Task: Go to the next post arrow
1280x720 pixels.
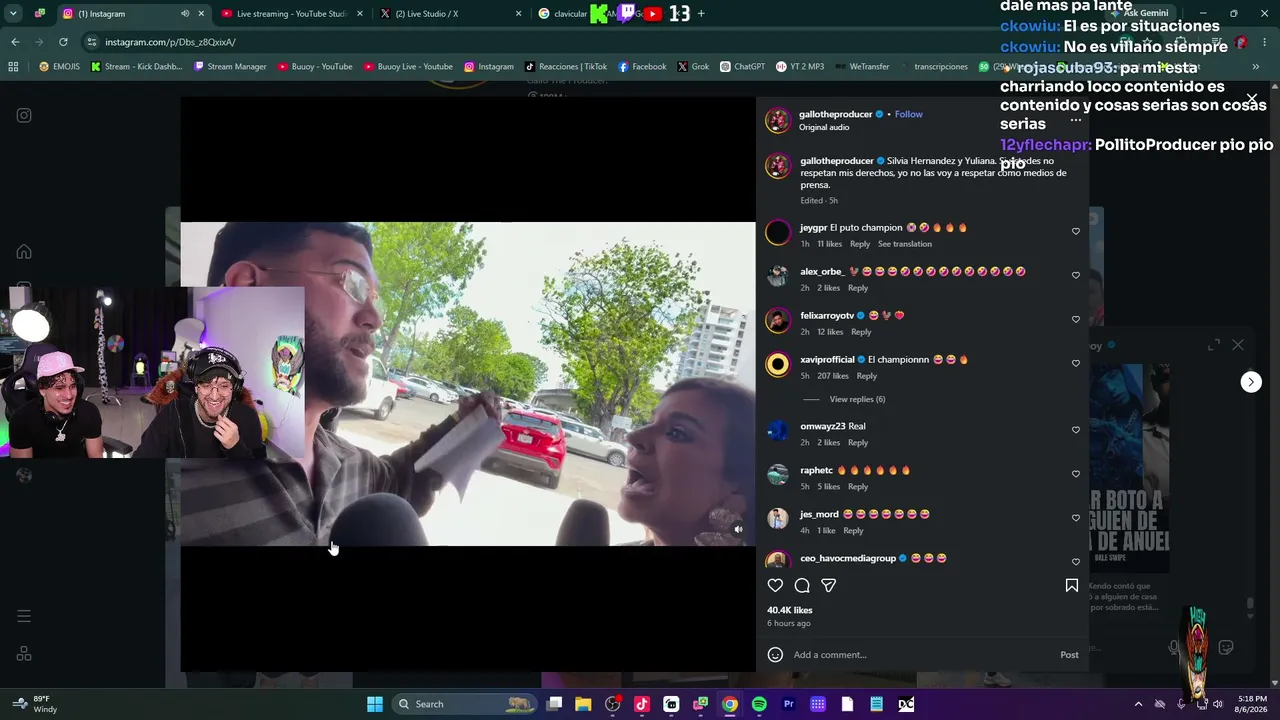Action: [x=1251, y=382]
